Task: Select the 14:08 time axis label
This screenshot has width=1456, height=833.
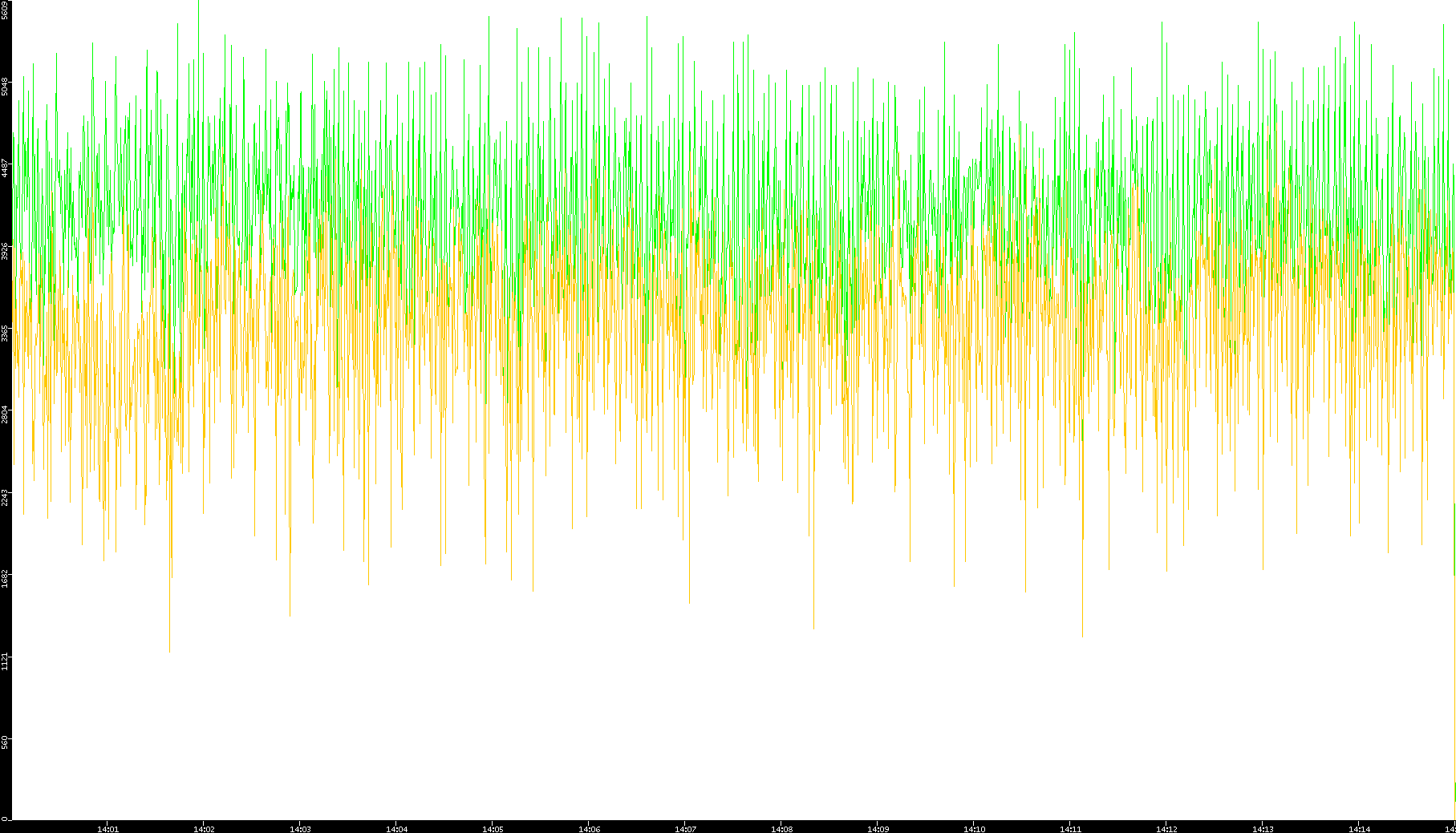Action: [x=781, y=829]
